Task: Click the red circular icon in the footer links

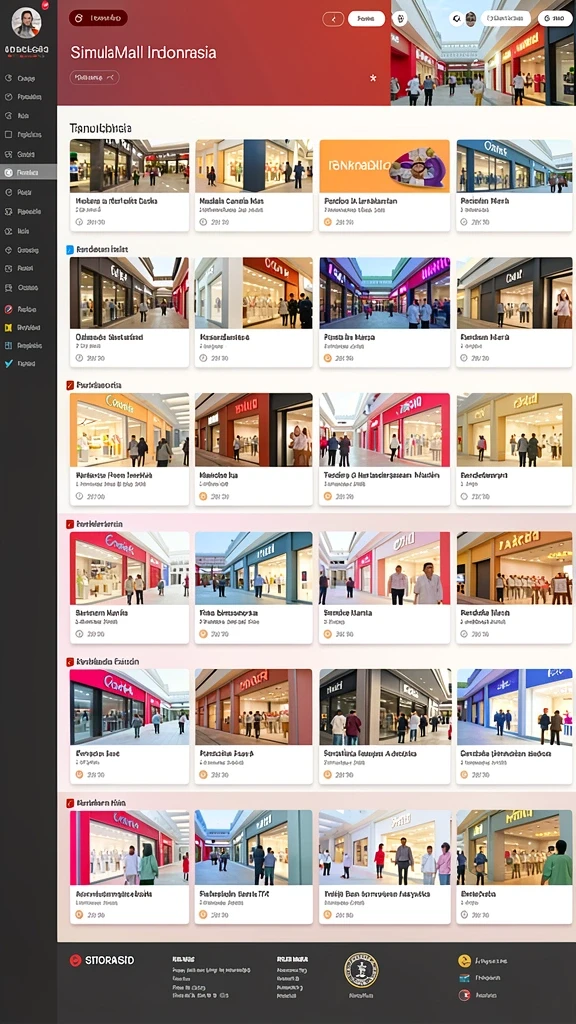Action: click(x=464, y=995)
